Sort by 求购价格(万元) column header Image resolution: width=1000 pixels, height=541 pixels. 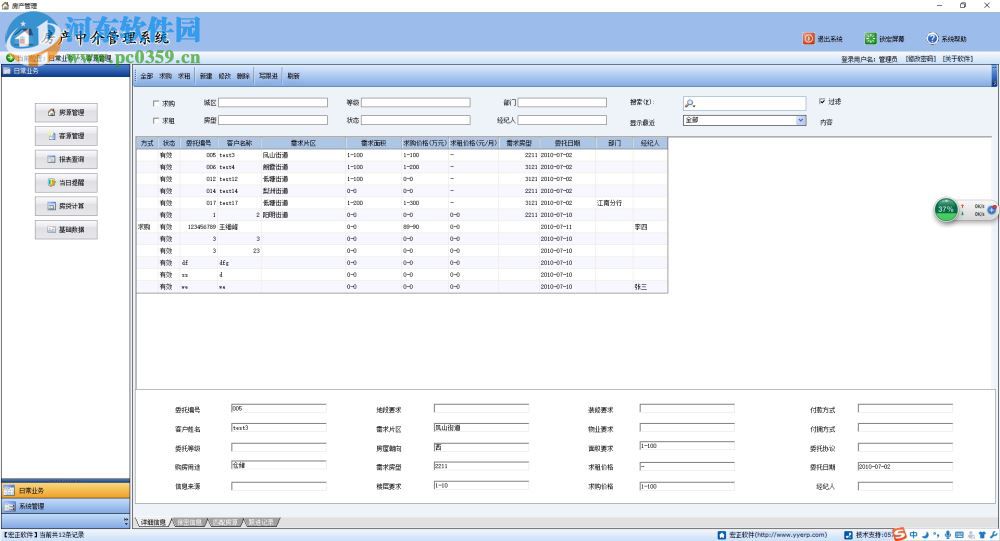(425, 143)
